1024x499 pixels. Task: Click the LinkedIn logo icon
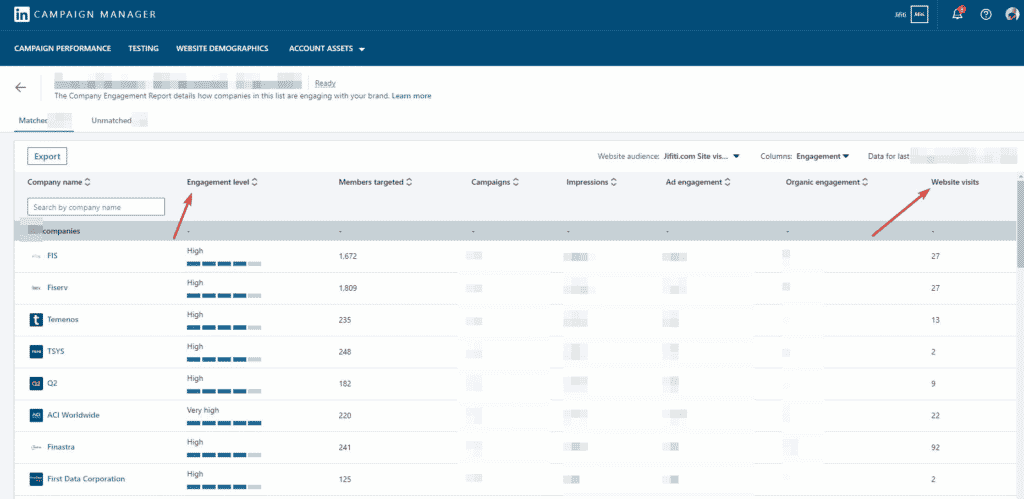22,14
